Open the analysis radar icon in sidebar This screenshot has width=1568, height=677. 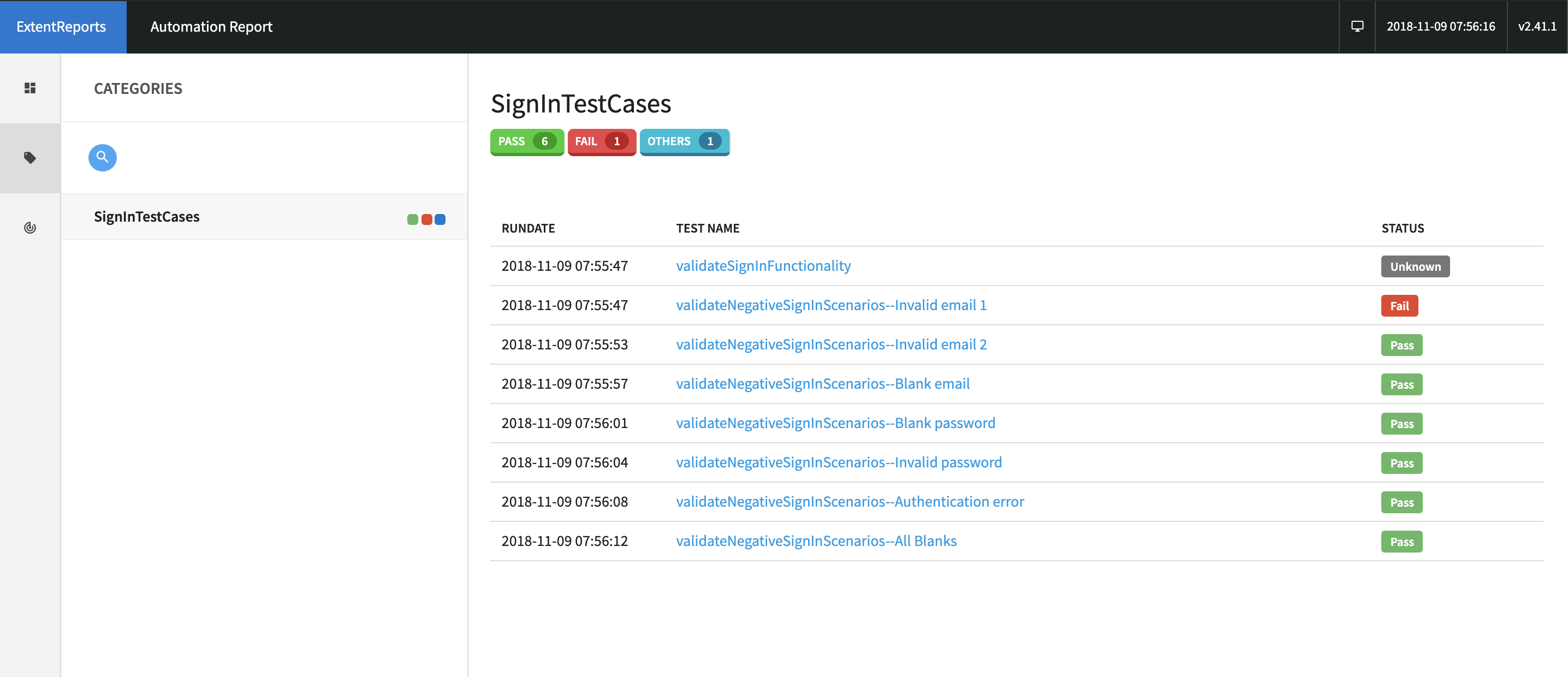(x=30, y=228)
